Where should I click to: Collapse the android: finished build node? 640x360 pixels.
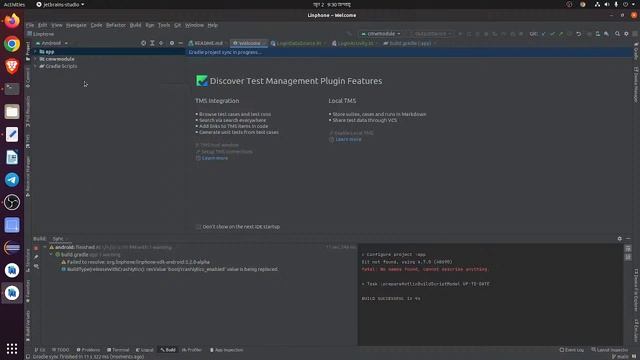coord(45,247)
